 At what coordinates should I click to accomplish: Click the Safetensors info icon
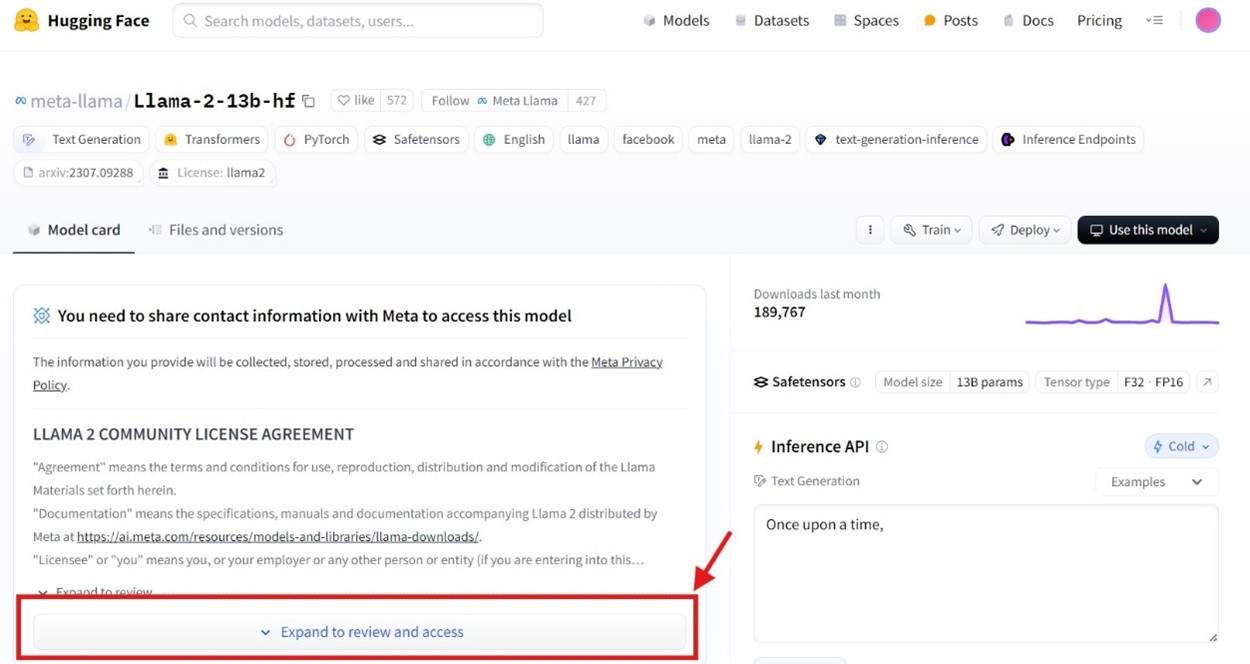coord(855,383)
